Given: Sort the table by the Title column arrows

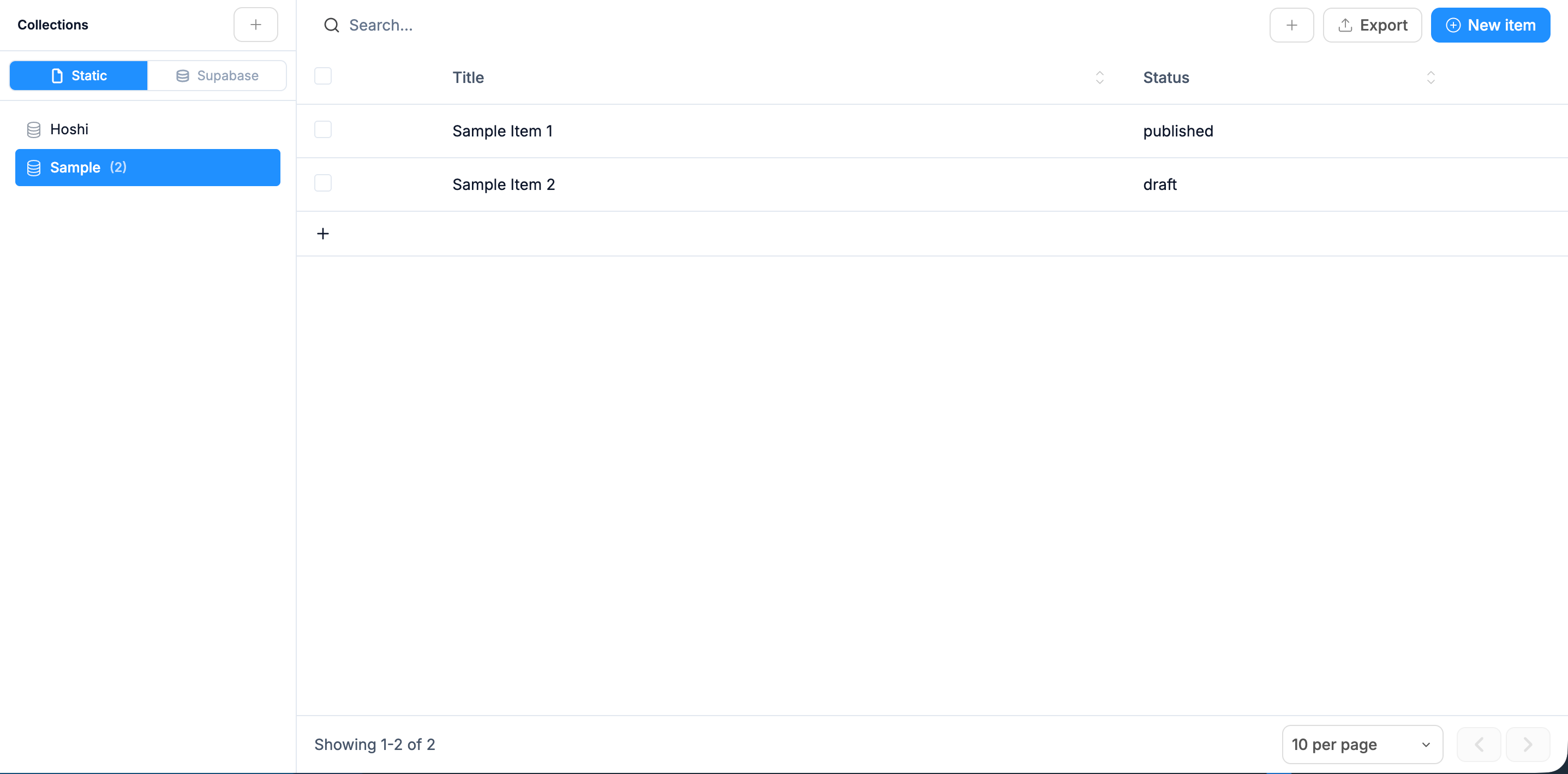Looking at the screenshot, I should point(1100,78).
